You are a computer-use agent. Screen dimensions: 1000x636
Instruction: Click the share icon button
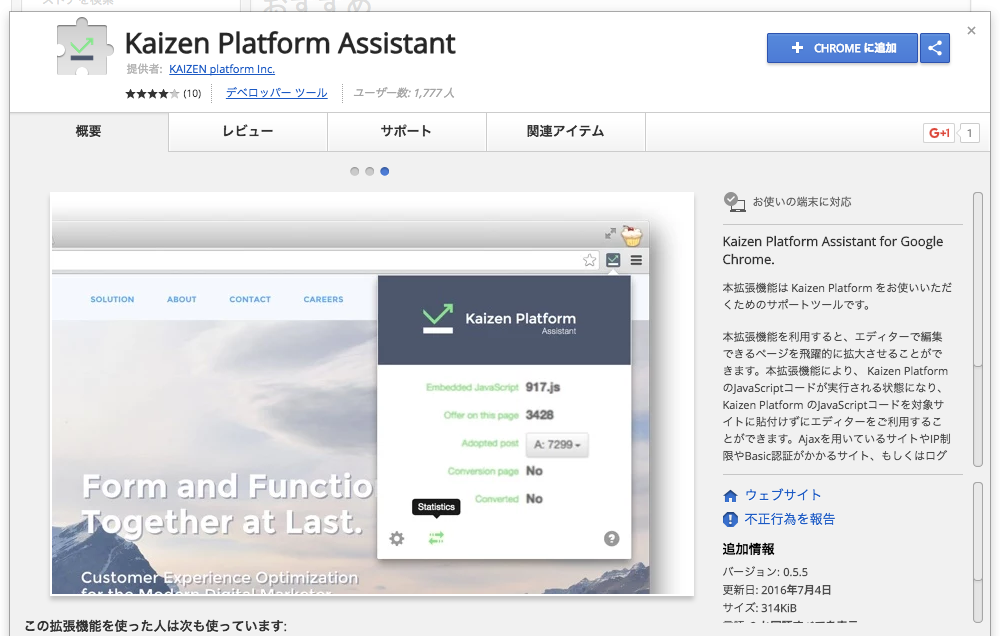point(935,48)
